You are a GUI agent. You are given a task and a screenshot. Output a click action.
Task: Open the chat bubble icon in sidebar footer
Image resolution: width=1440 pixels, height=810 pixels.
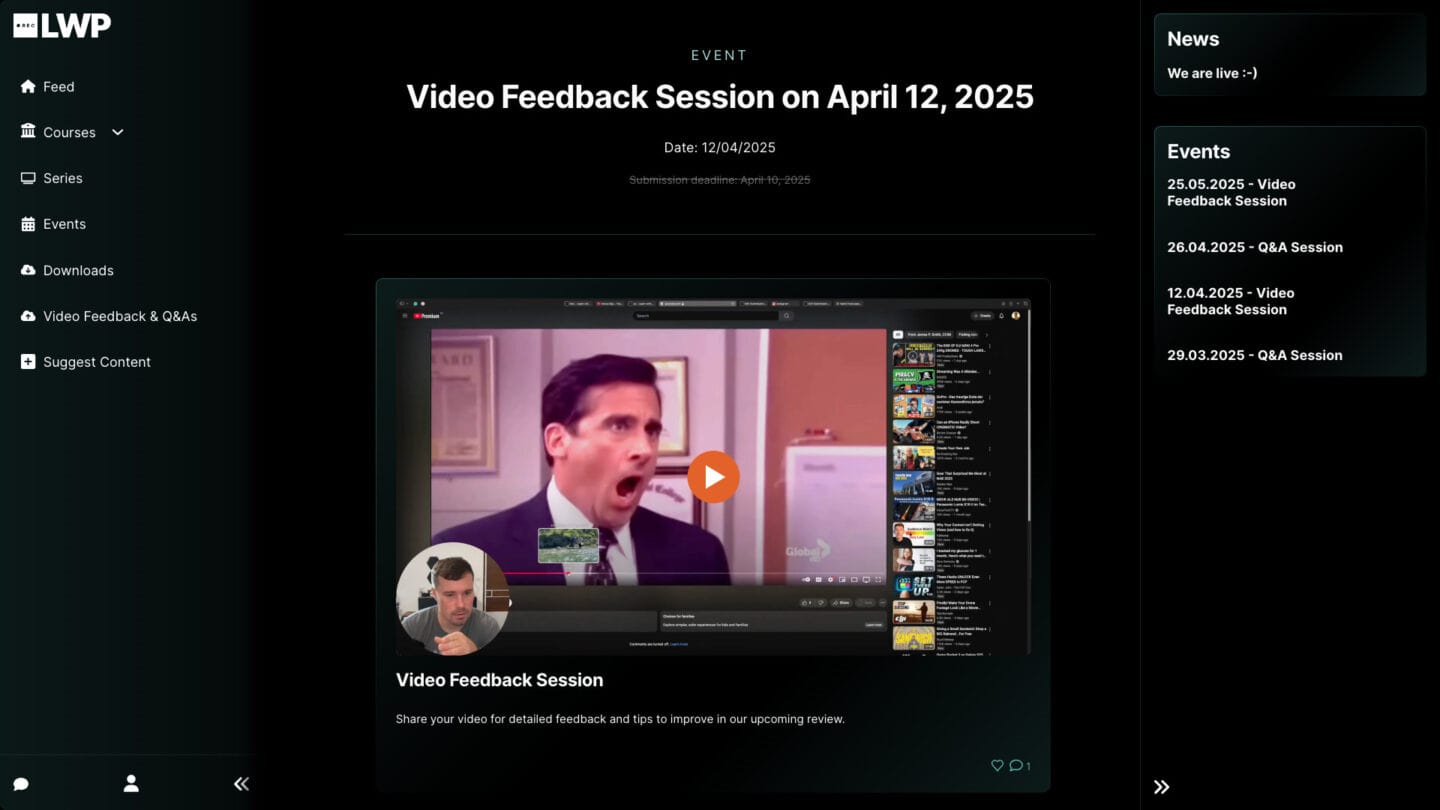point(21,784)
